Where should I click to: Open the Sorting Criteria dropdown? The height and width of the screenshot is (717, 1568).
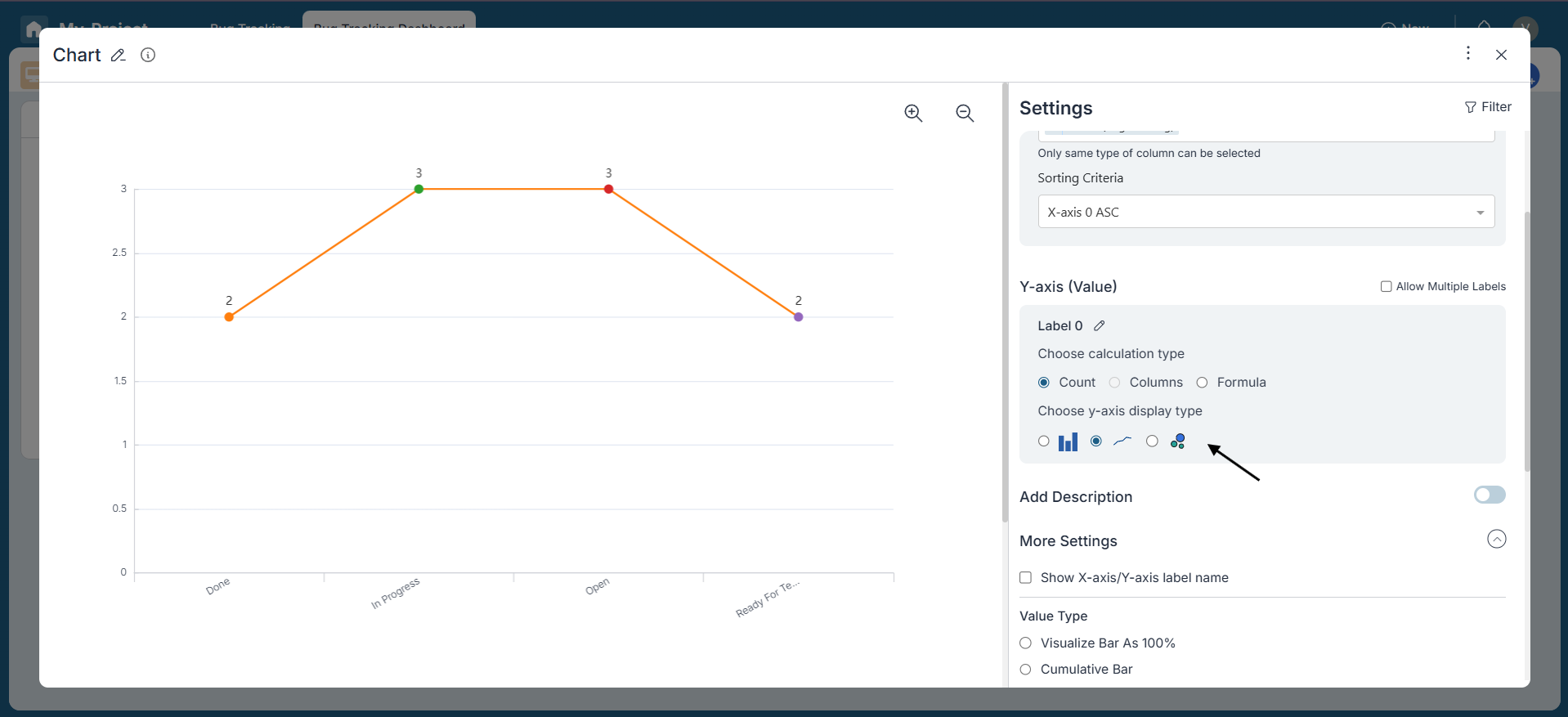point(1266,212)
